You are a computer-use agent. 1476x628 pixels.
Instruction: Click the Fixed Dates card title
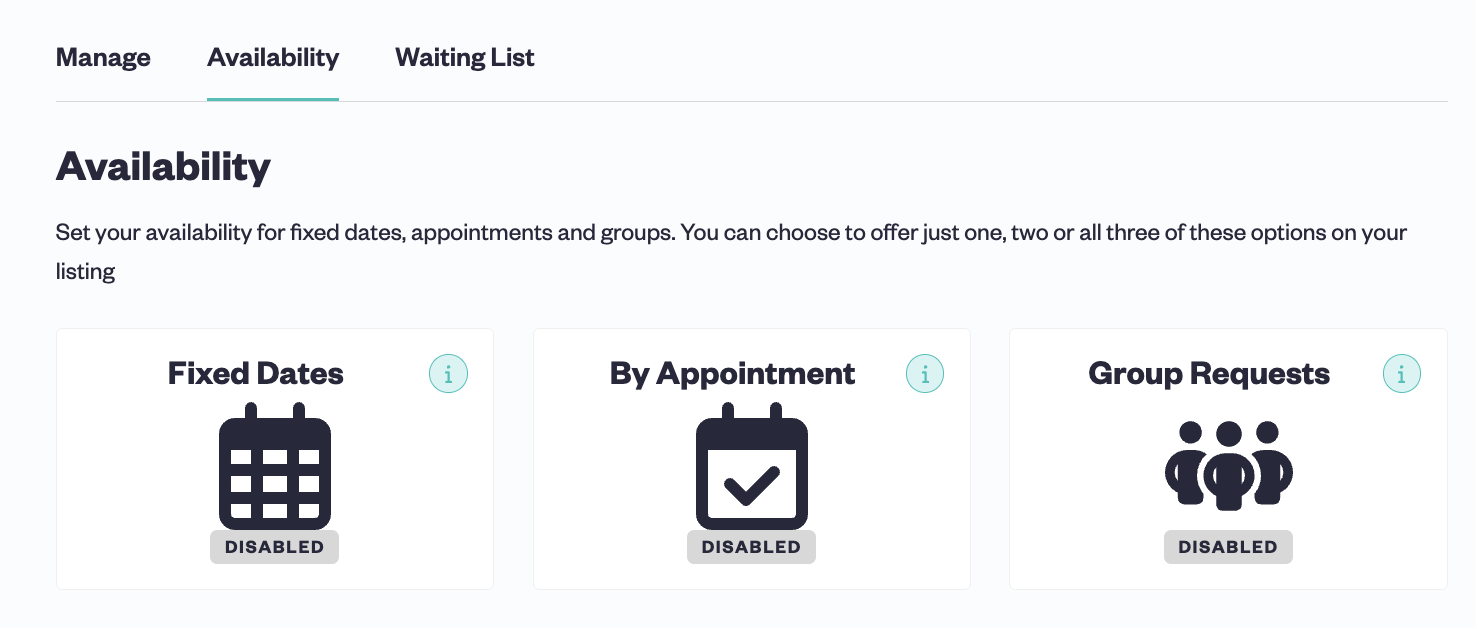[256, 374]
